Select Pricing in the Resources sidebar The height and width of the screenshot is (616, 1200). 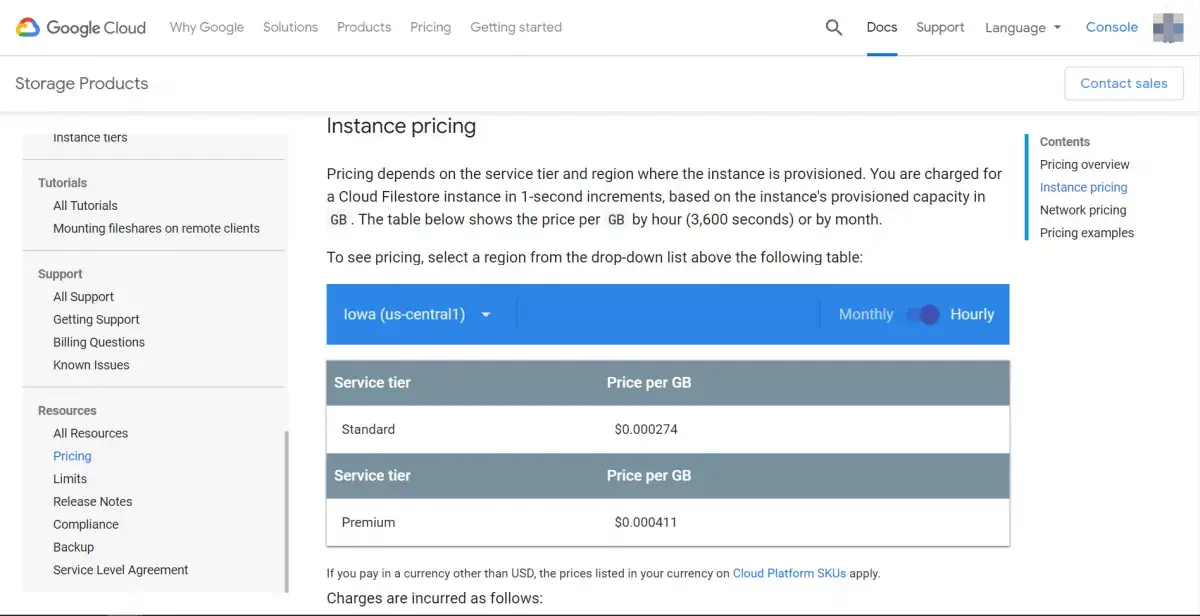(72, 457)
